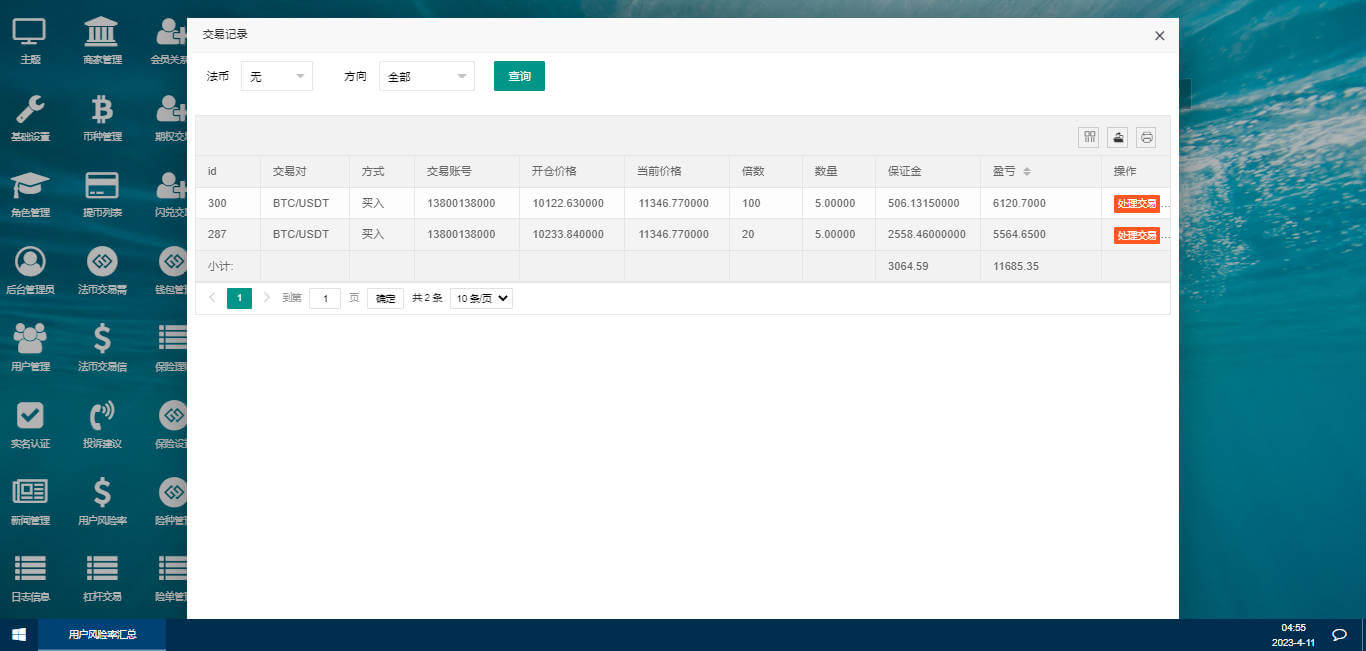Open the 商家管理 bank icon

(x=101, y=41)
